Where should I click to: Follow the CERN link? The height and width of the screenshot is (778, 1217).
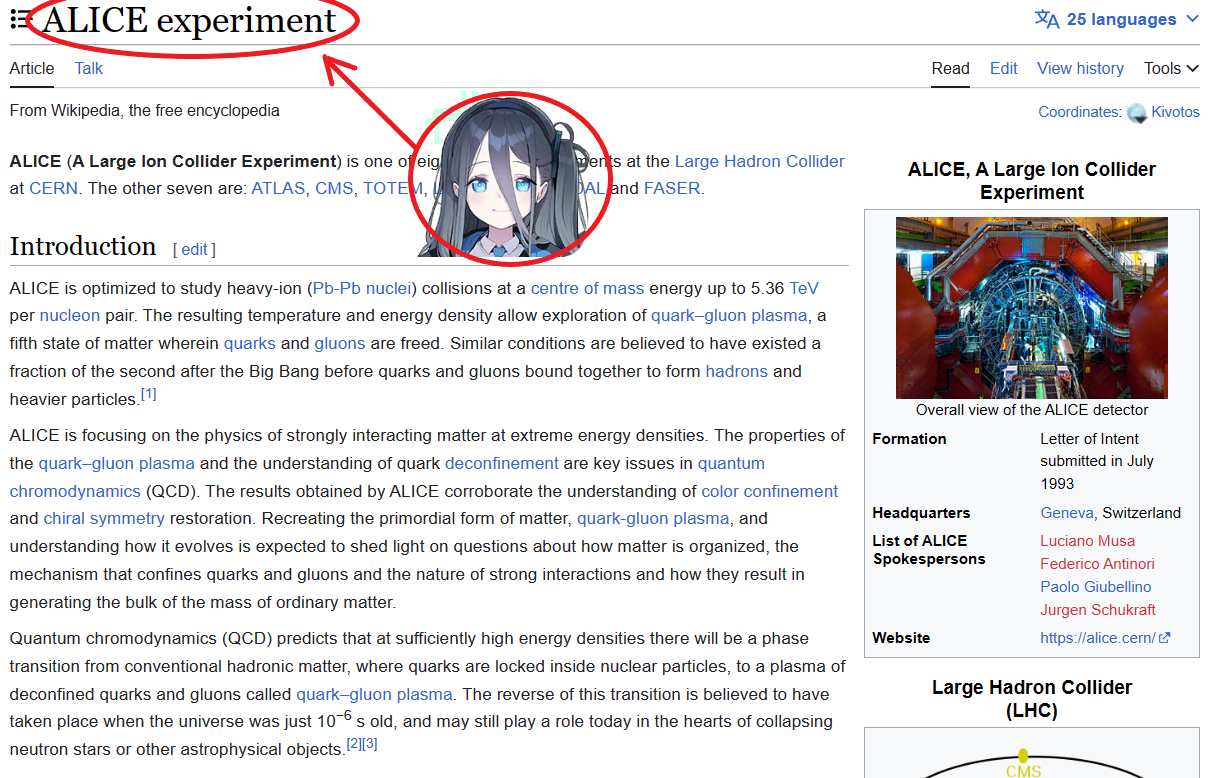click(53, 188)
